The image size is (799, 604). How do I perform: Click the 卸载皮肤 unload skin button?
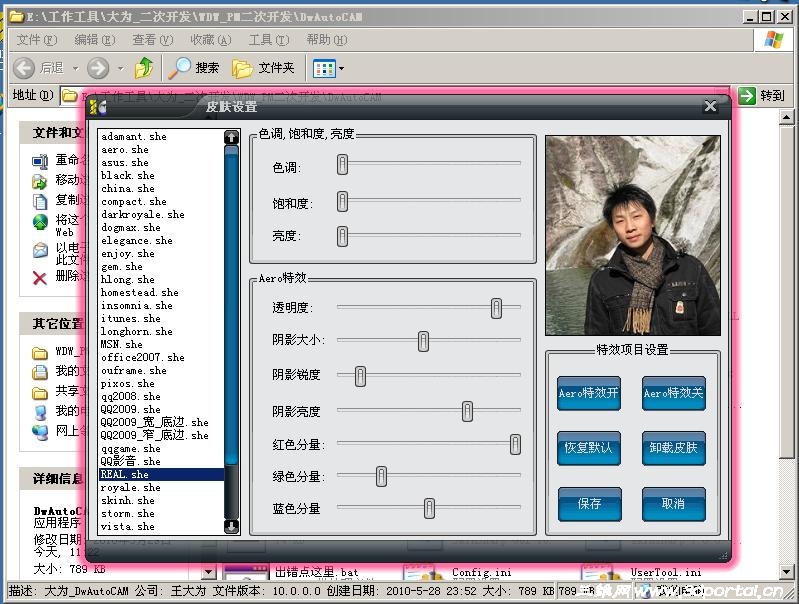[674, 448]
